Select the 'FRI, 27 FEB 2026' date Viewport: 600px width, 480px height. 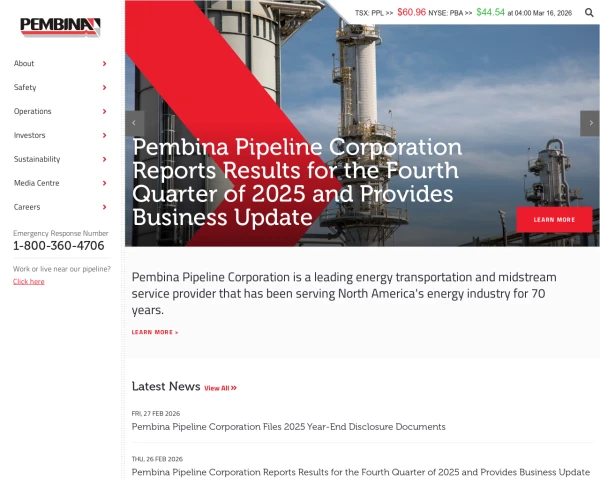(x=156, y=414)
